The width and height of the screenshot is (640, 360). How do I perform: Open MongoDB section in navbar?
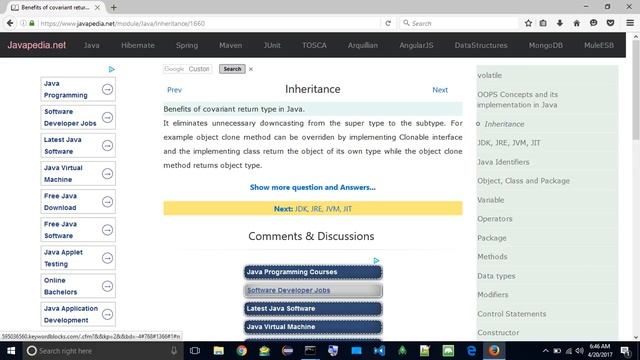click(x=546, y=45)
